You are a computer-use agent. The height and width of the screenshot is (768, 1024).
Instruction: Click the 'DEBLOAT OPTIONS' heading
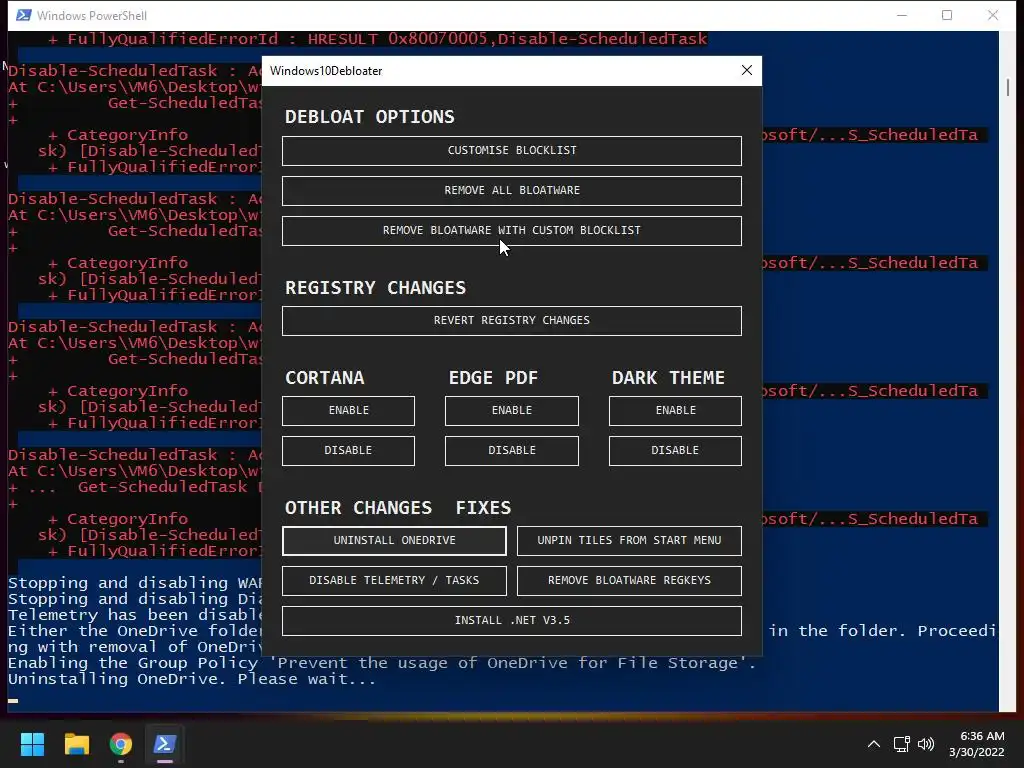click(x=370, y=117)
